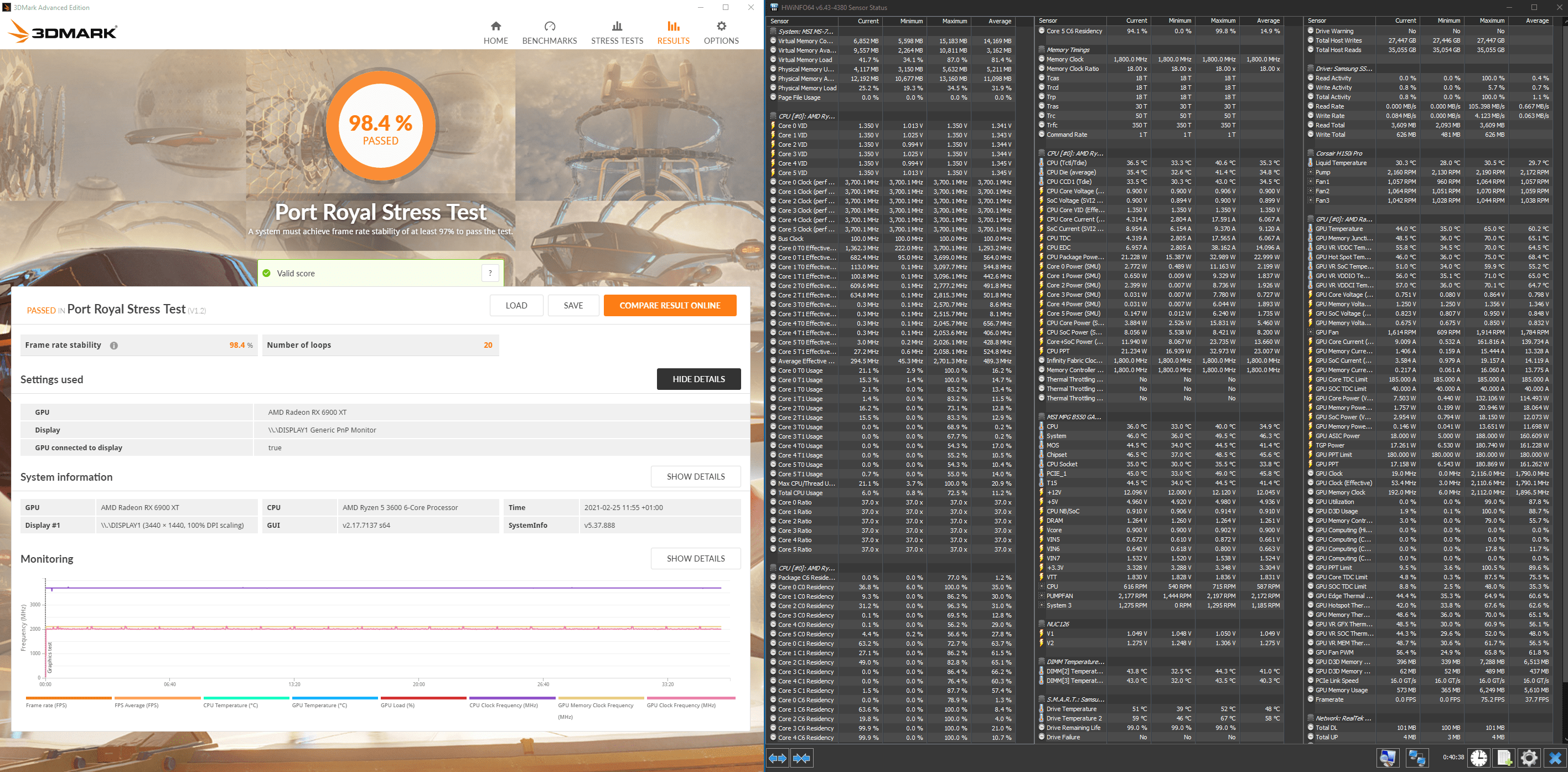Close HWiNFO sensors with blue X icon
This screenshot has width=1568, height=772.
1555,758
